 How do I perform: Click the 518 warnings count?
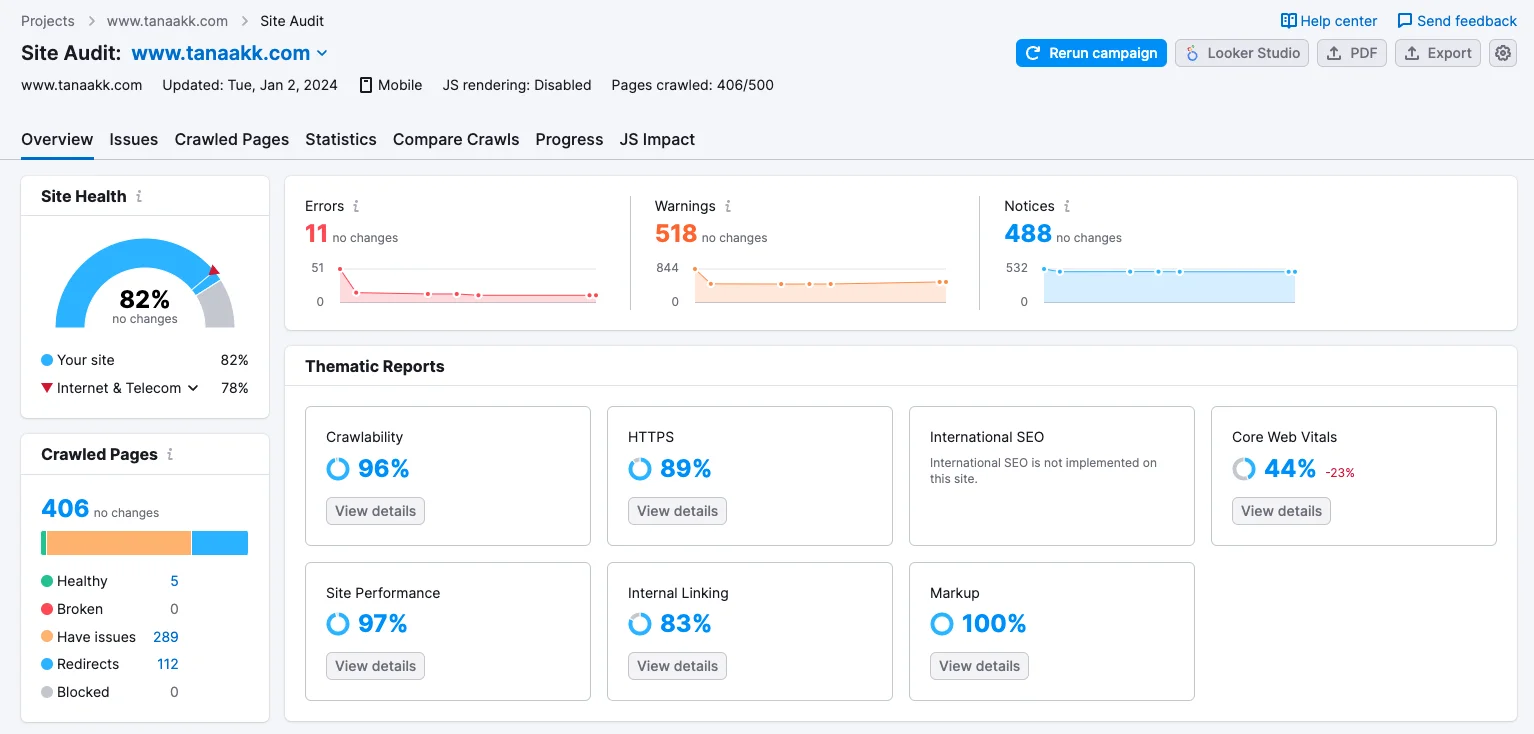(676, 234)
